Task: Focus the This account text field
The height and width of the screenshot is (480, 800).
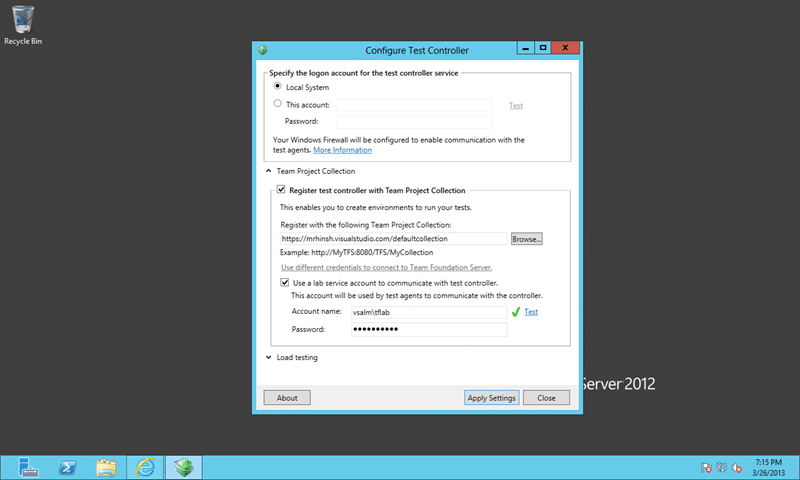Action: point(414,105)
